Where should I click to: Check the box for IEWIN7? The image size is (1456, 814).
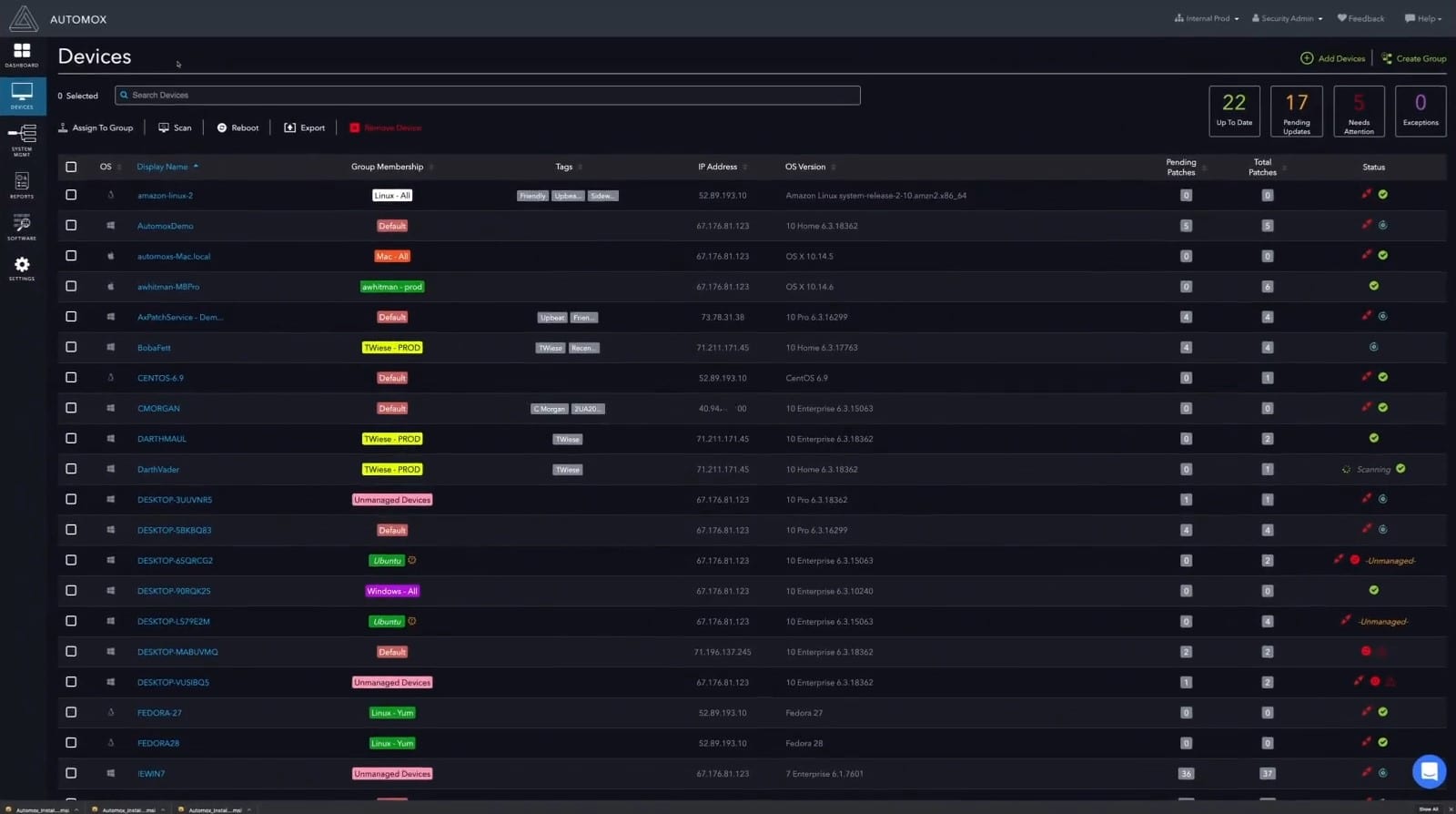pyautogui.click(x=71, y=773)
